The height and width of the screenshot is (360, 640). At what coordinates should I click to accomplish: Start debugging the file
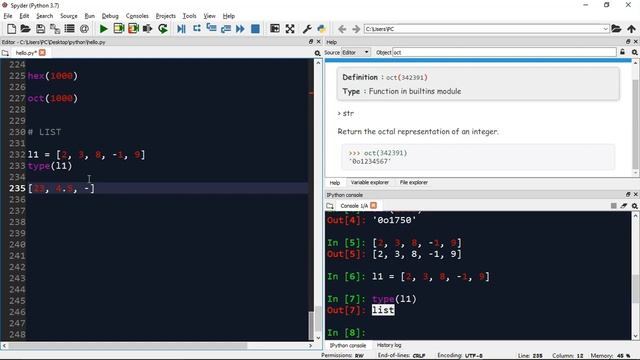(x=181, y=29)
